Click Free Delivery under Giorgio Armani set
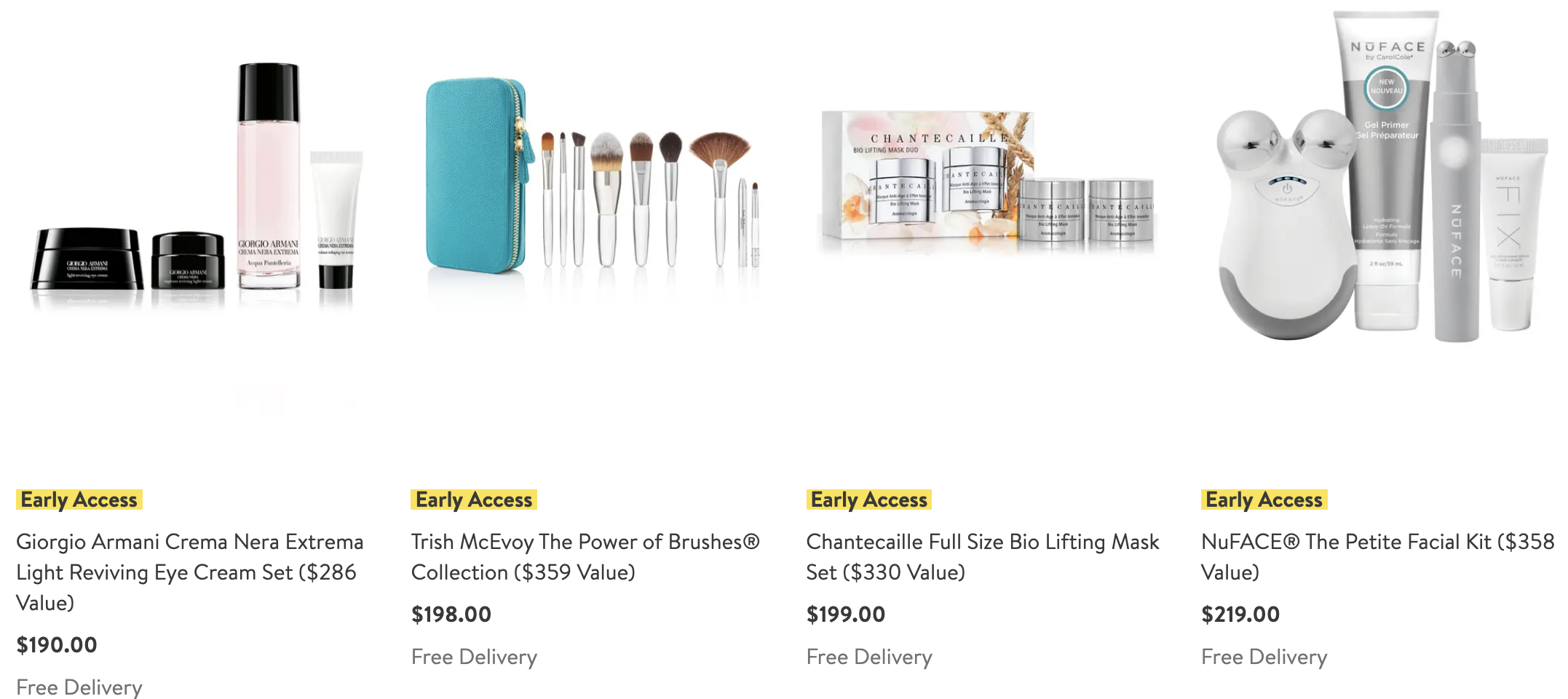This screenshot has height=699, width=1568. click(79, 687)
